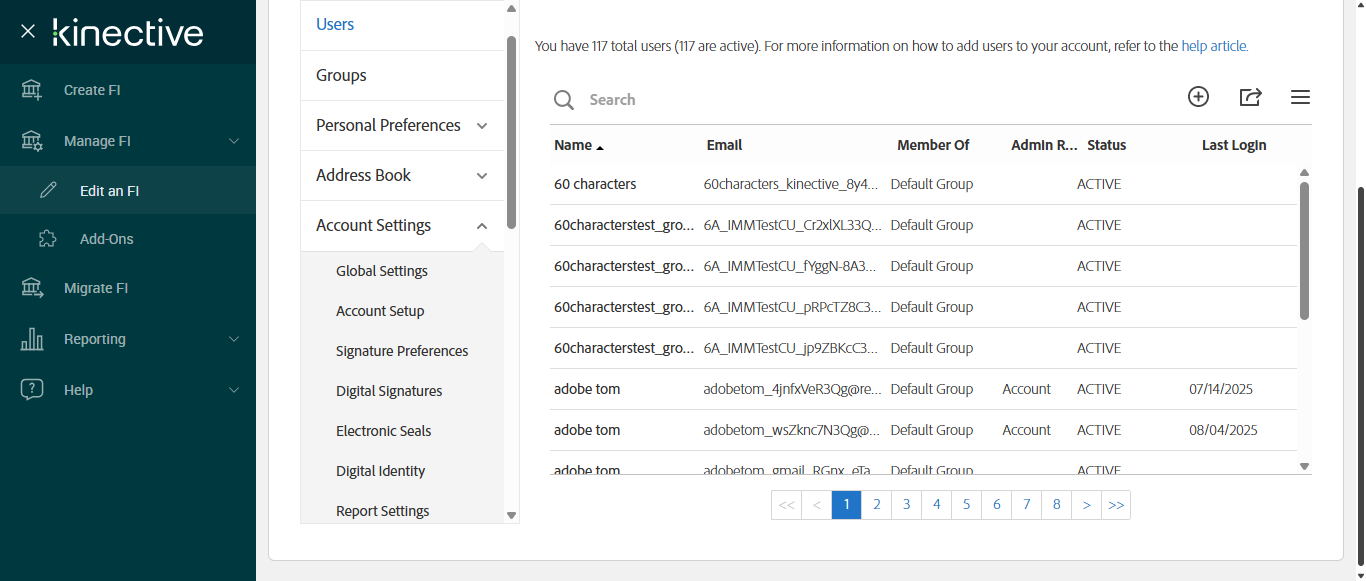The image size is (1366, 581).
Task: Click the export users icon
Action: (1250, 97)
